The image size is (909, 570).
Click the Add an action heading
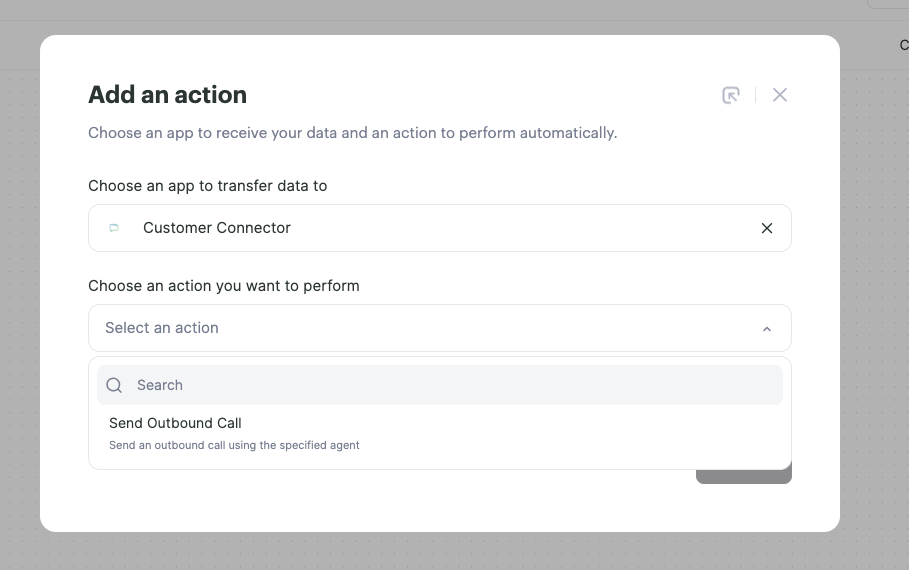point(168,95)
